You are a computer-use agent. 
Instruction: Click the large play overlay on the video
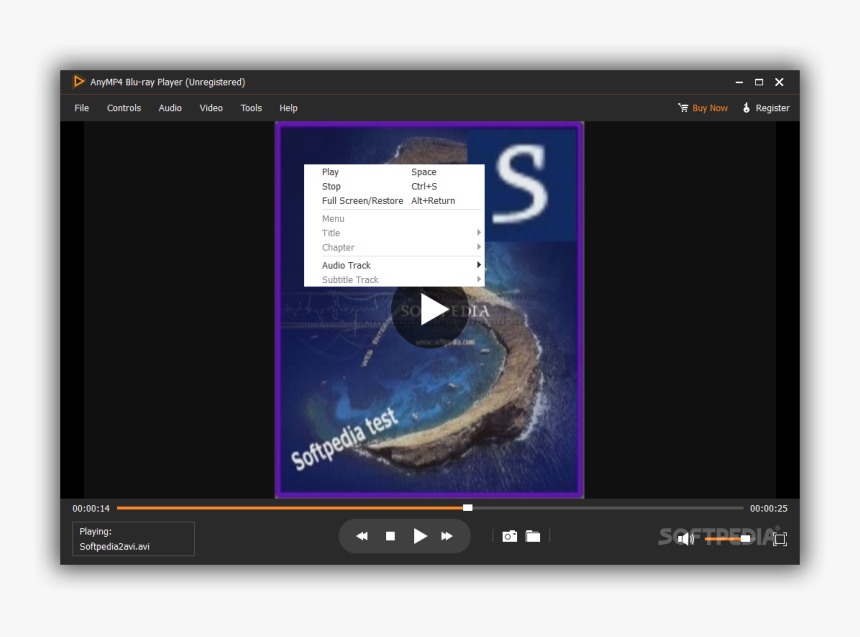pos(431,310)
